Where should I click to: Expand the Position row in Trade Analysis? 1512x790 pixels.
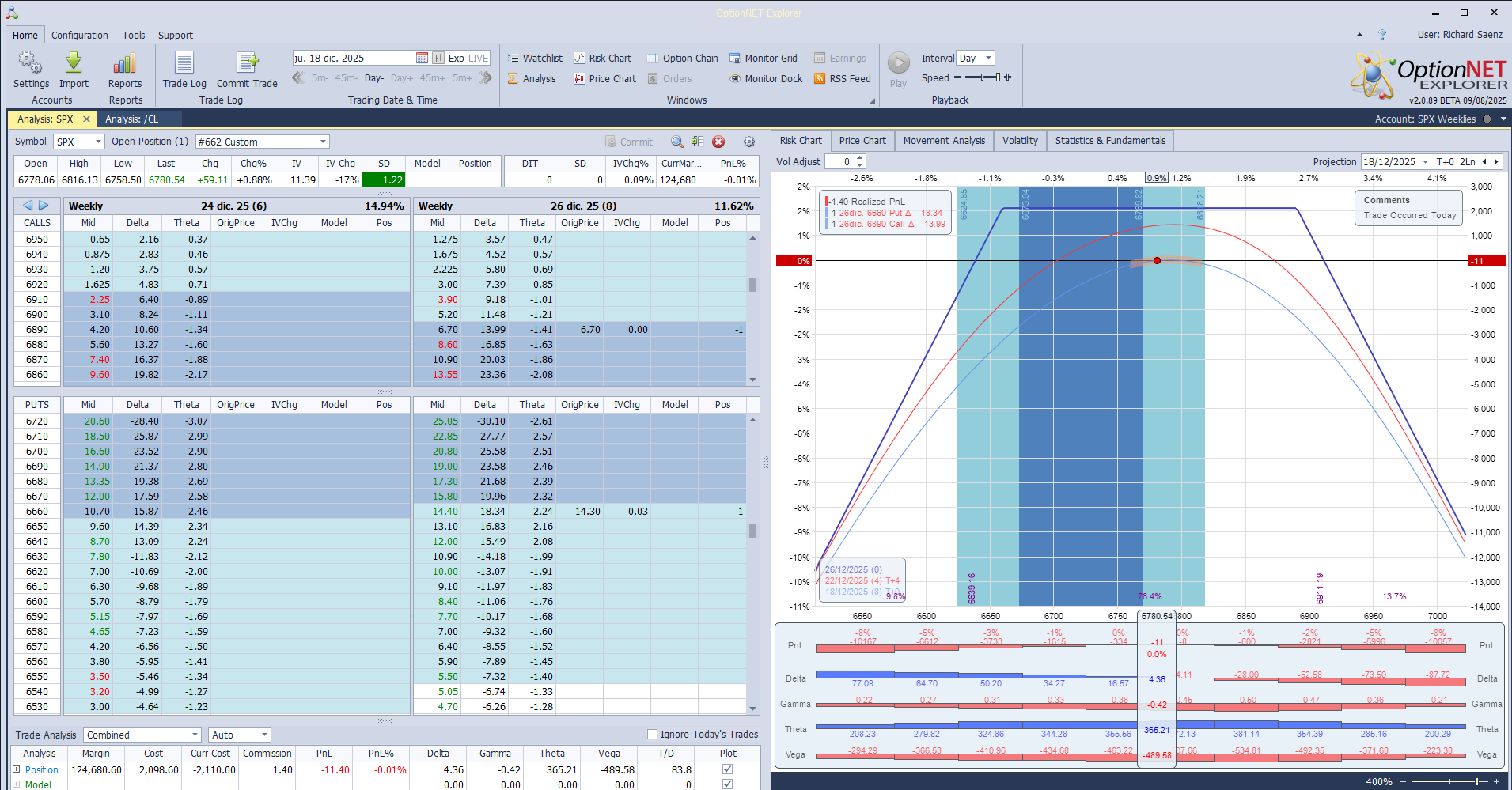tap(16, 769)
